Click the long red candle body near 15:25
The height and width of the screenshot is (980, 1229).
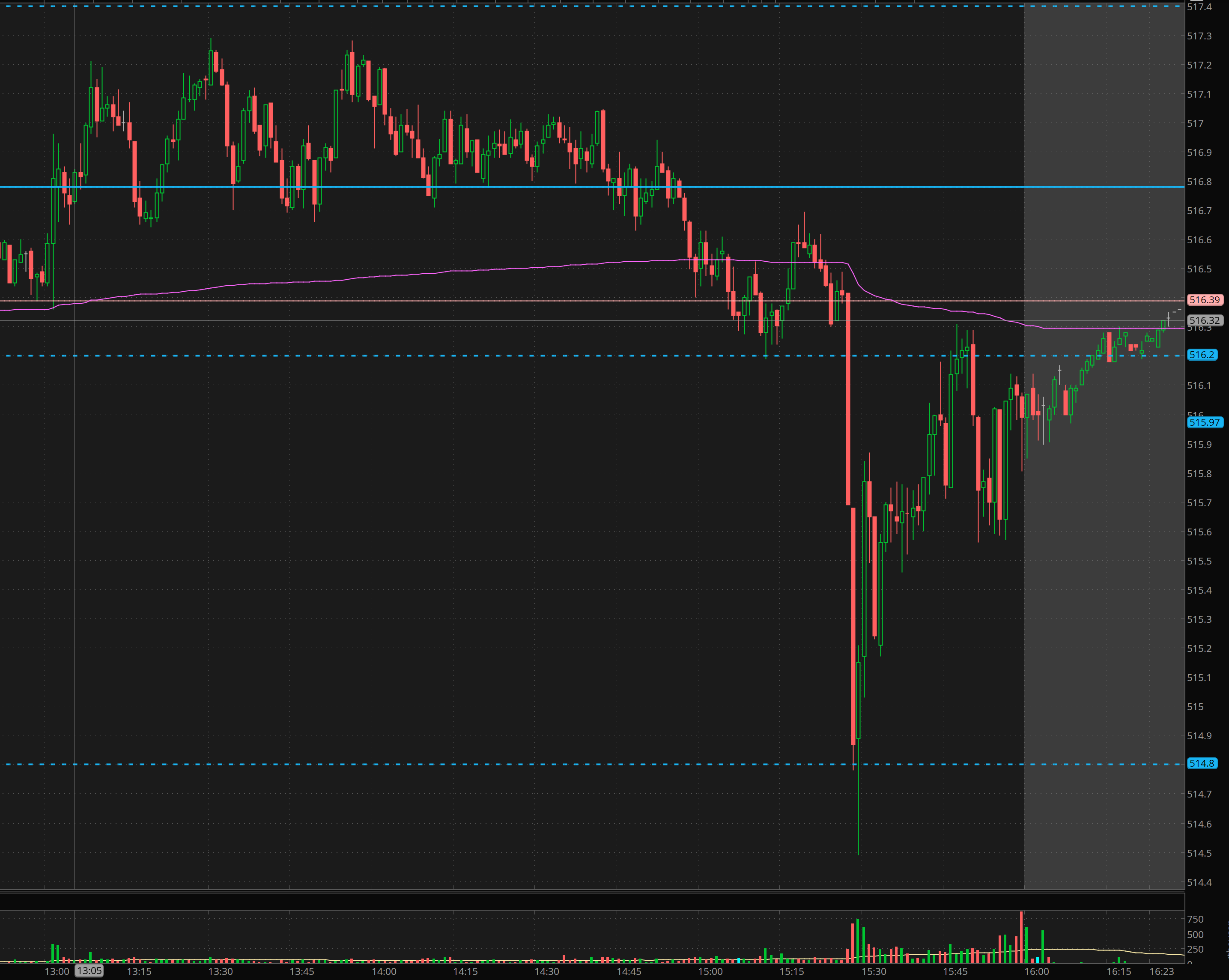pos(848,399)
